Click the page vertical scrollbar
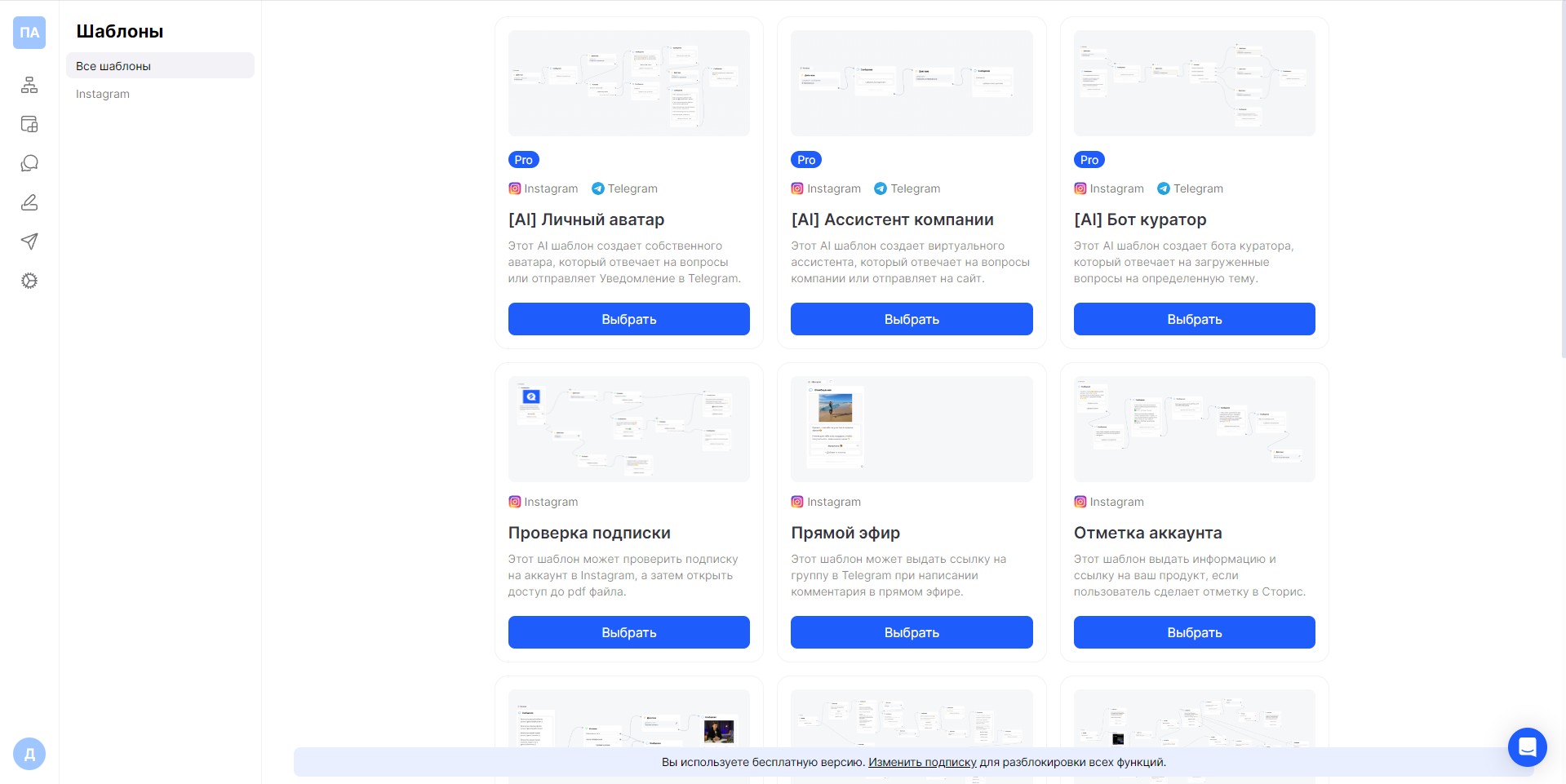This screenshot has height=784, width=1566. (x=1563, y=179)
